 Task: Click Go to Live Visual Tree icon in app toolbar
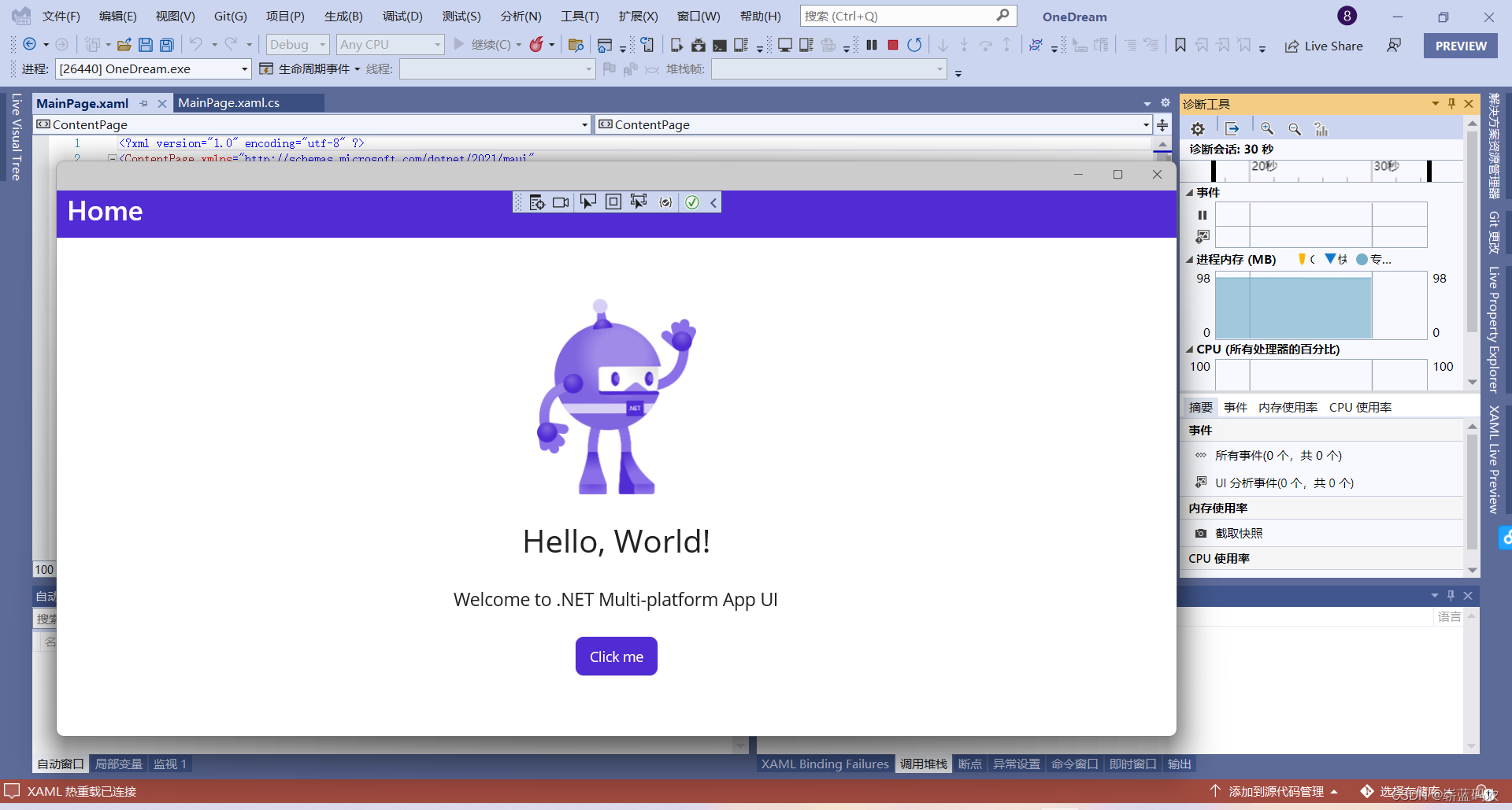tap(537, 202)
